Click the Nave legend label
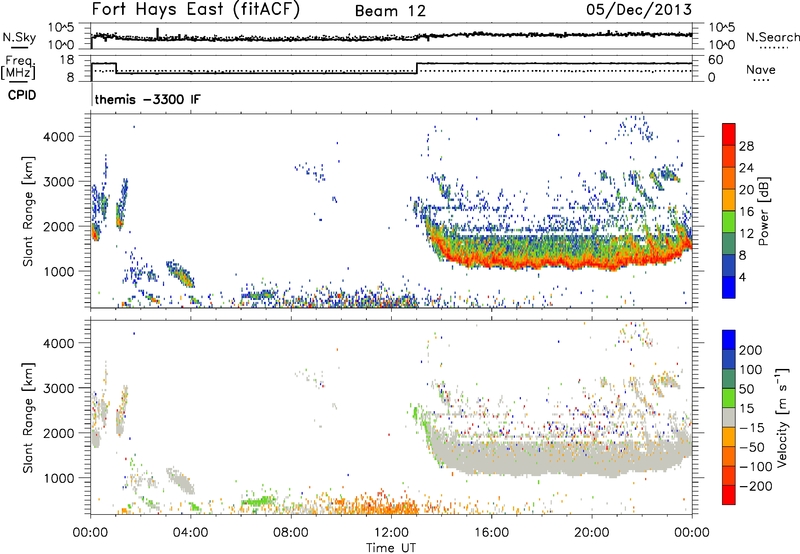The height and width of the screenshot is (554, 800). pyautogui.click(x=760, y=70)
